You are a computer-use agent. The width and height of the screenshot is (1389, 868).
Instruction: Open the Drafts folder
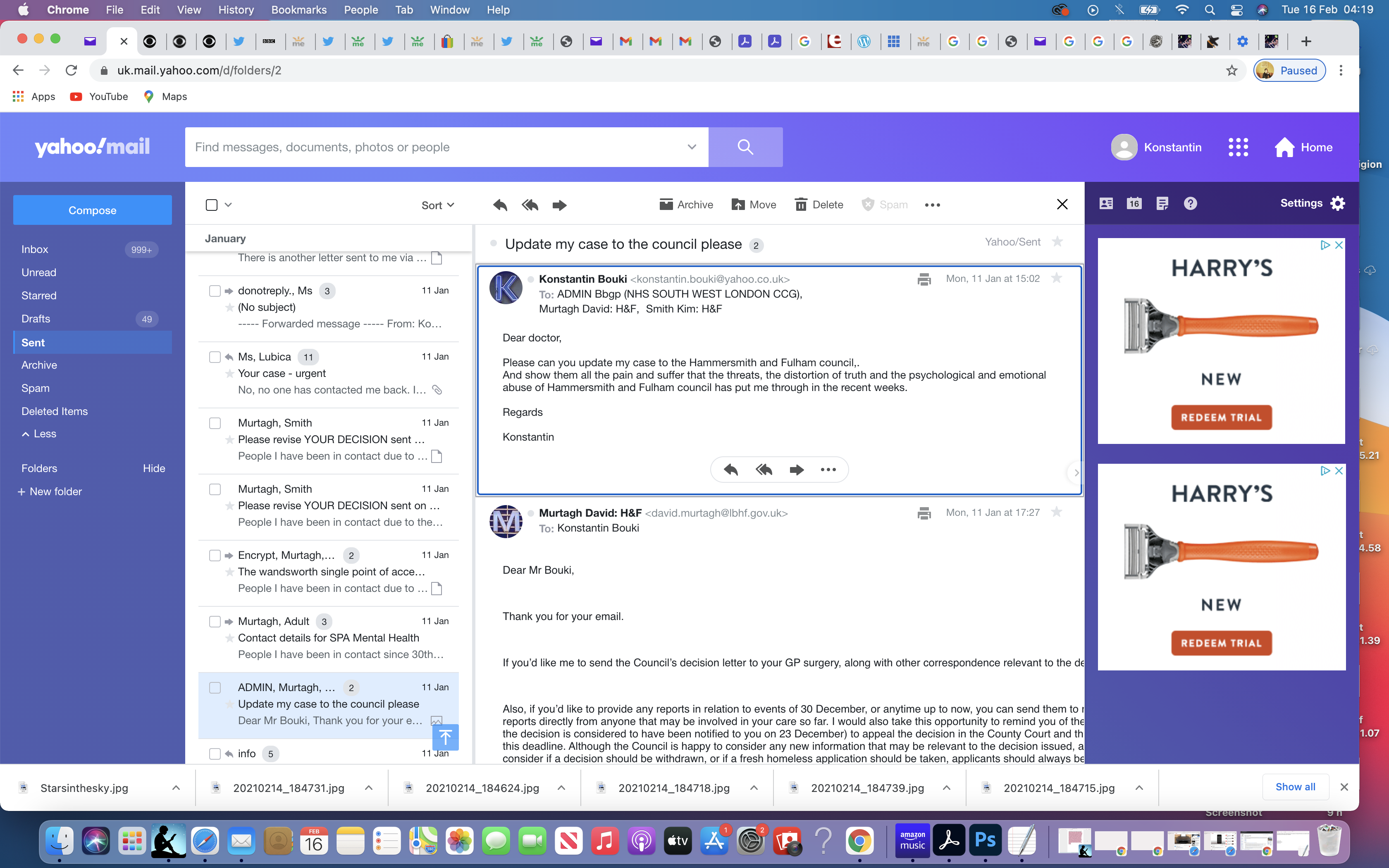(36, 319)
